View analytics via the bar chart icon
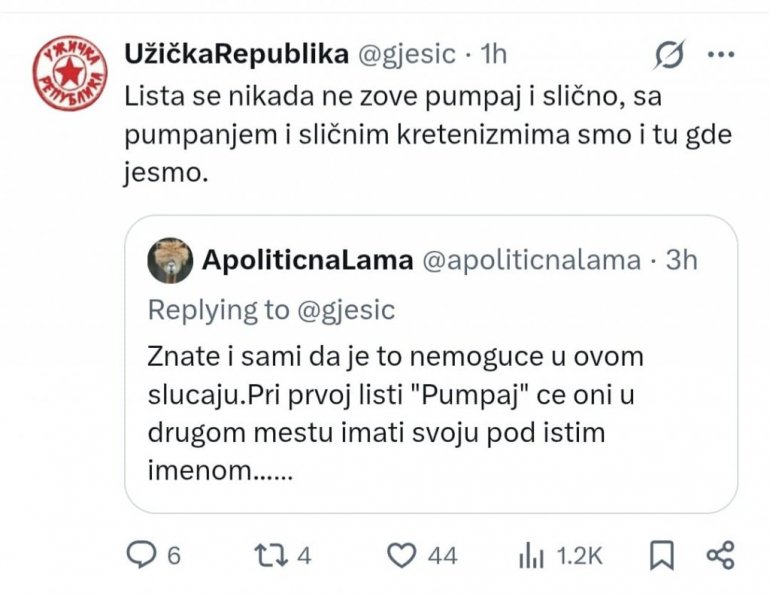This screenshot has width=770, height=596. pos(528,555)
